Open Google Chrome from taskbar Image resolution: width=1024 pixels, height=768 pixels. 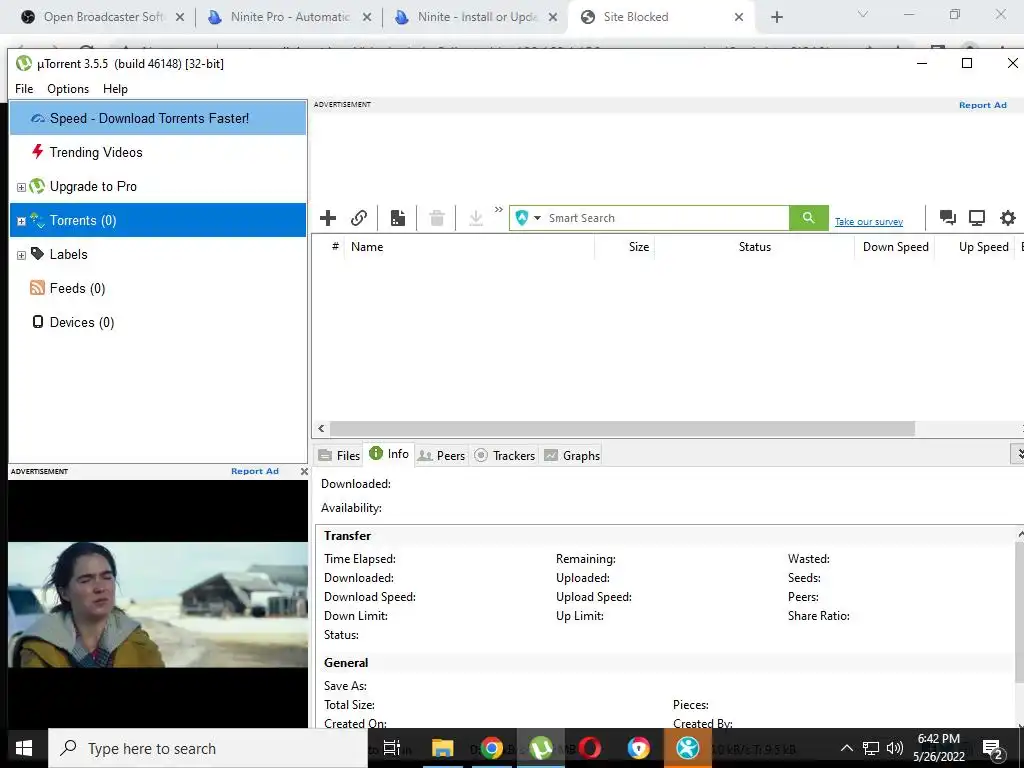(x=491, y=748)
